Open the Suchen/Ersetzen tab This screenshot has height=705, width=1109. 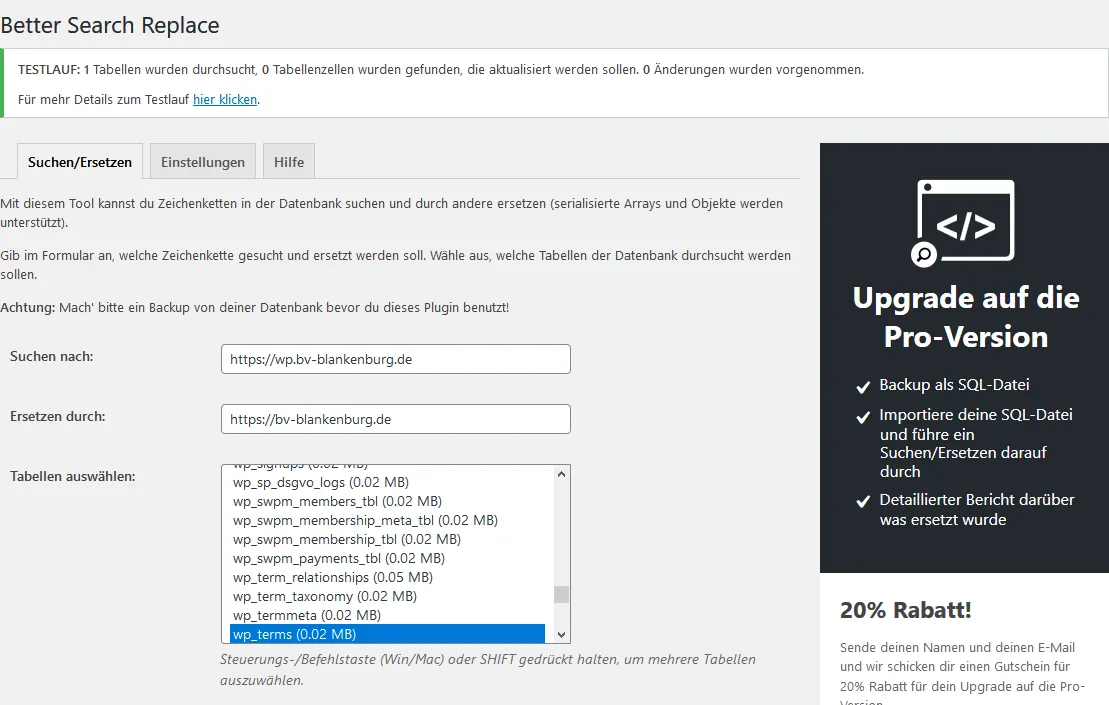point(80,162)
